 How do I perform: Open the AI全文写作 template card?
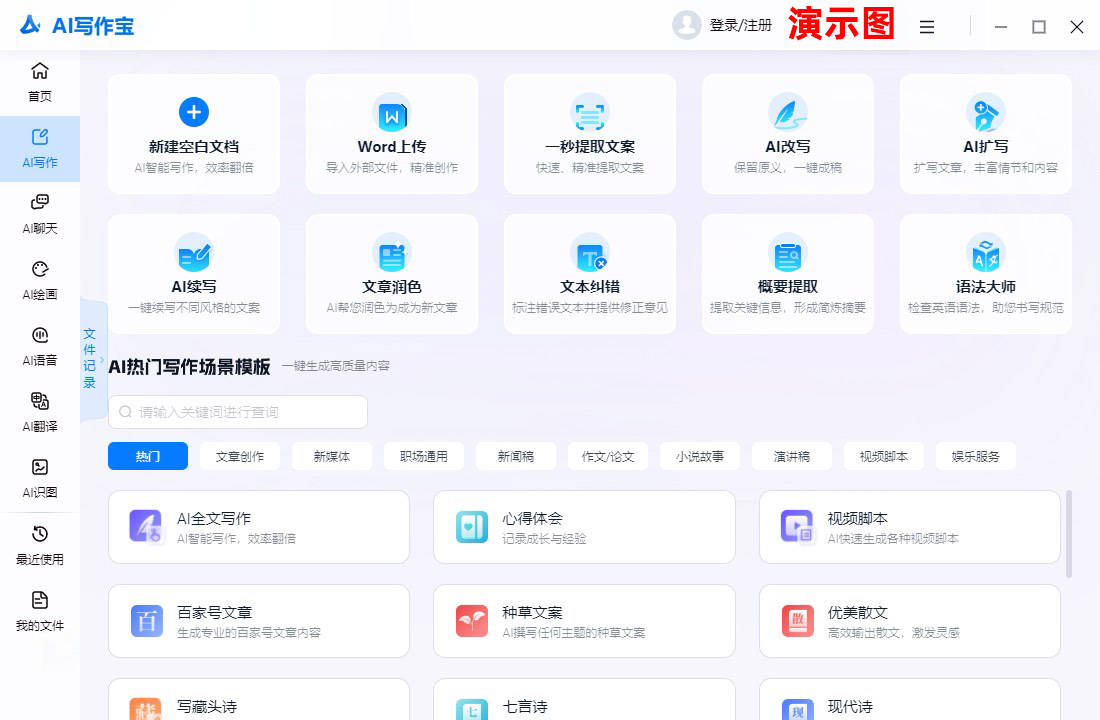click(259, 527)
